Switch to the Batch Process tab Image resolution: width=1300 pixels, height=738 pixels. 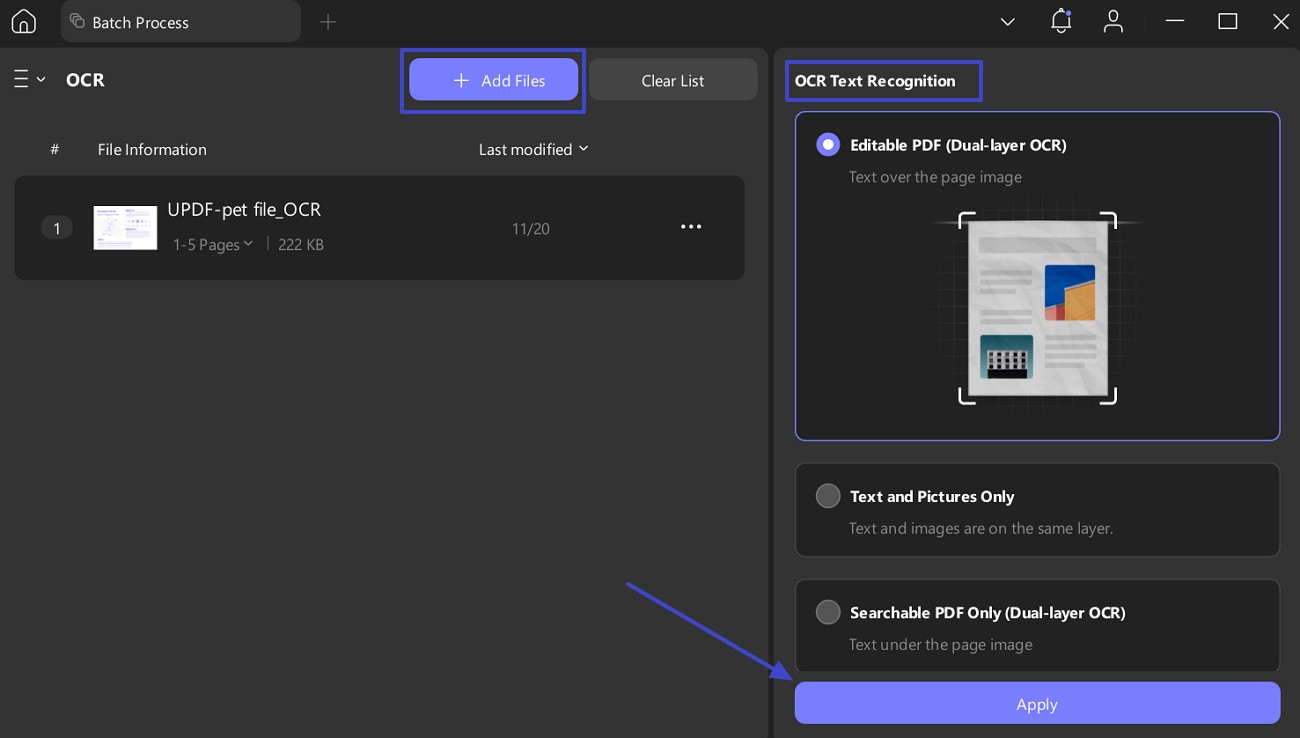click(x=180, y=22)
